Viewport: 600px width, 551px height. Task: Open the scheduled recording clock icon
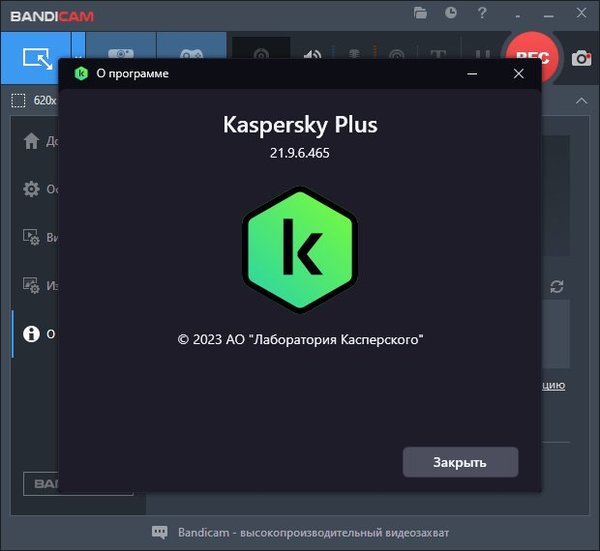pos(451,13)
